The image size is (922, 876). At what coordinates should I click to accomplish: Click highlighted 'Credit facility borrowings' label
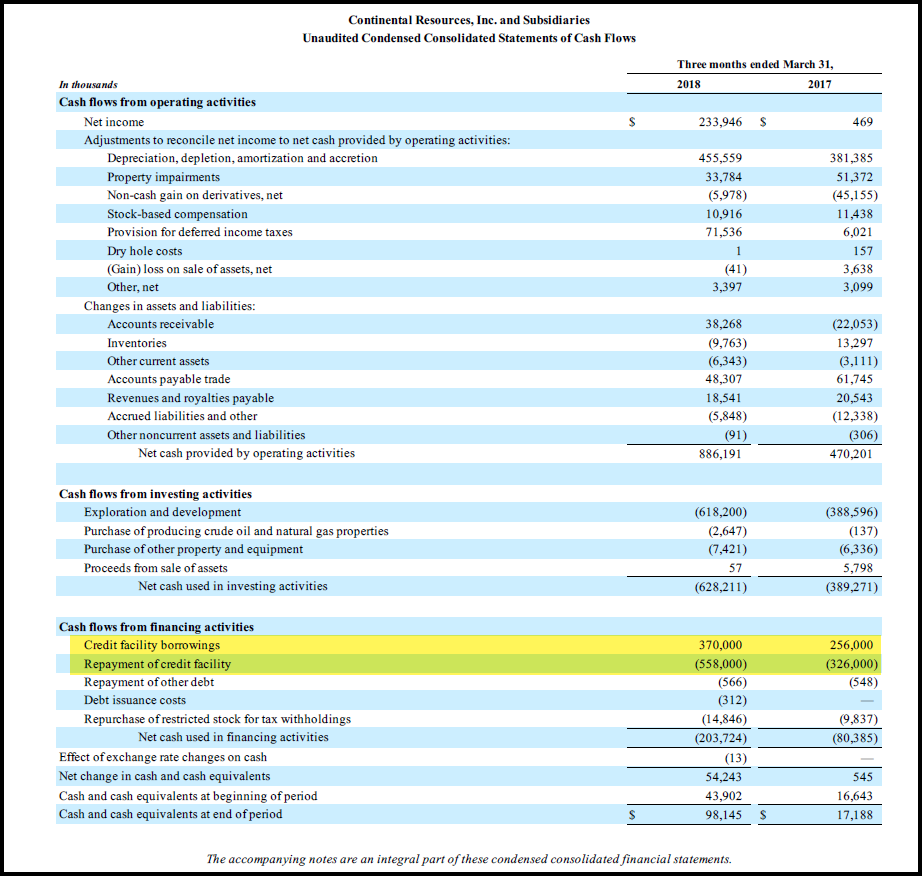click(152, 645)
